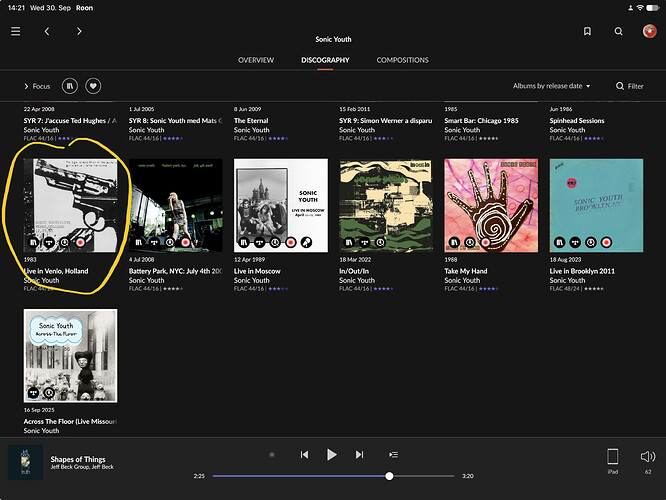Skip to next track
Image resolution: width=666 pixels, height=500 pixels.
coord(359,455)
